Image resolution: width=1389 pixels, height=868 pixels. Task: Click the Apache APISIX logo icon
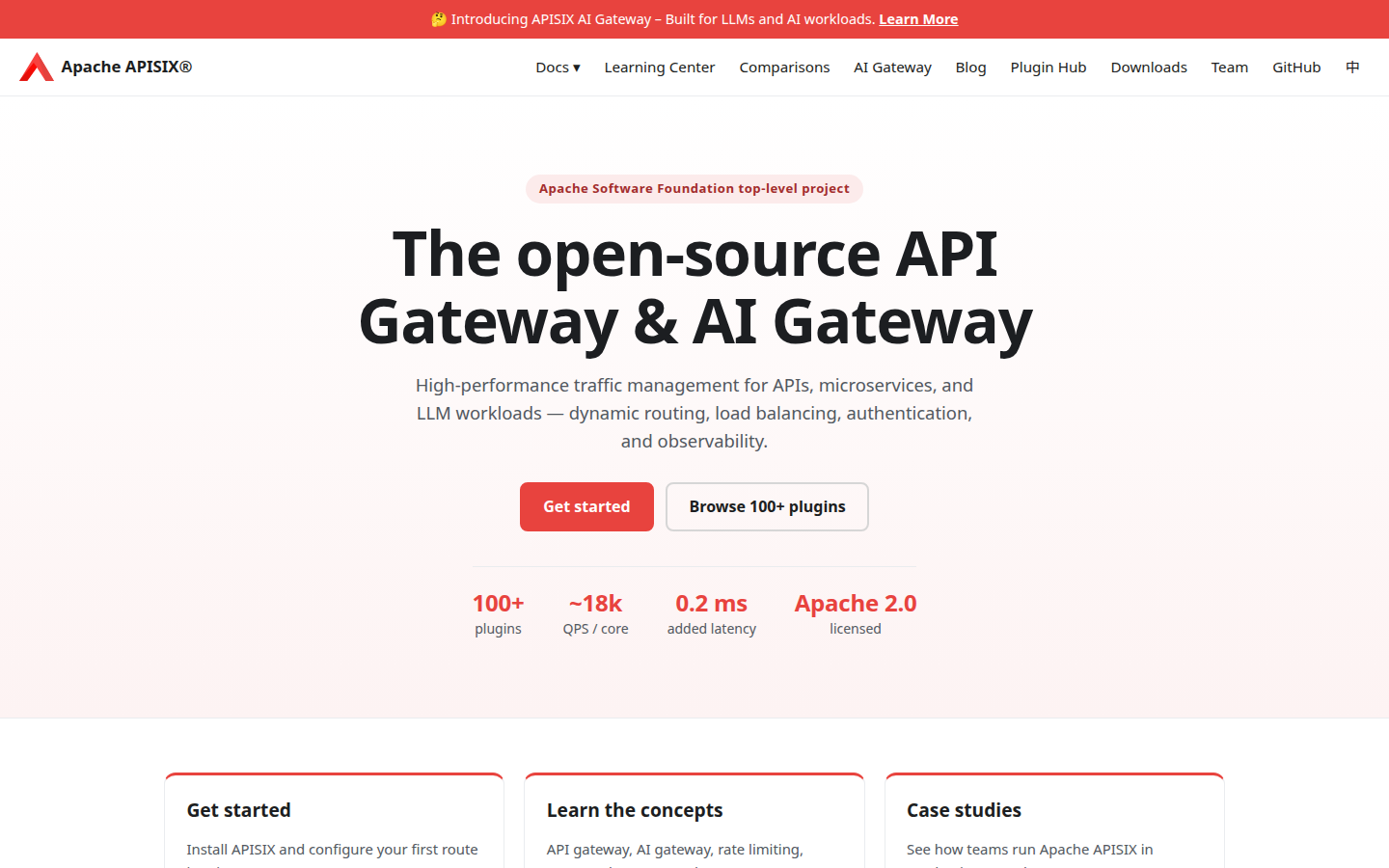[x=37, y=67]
